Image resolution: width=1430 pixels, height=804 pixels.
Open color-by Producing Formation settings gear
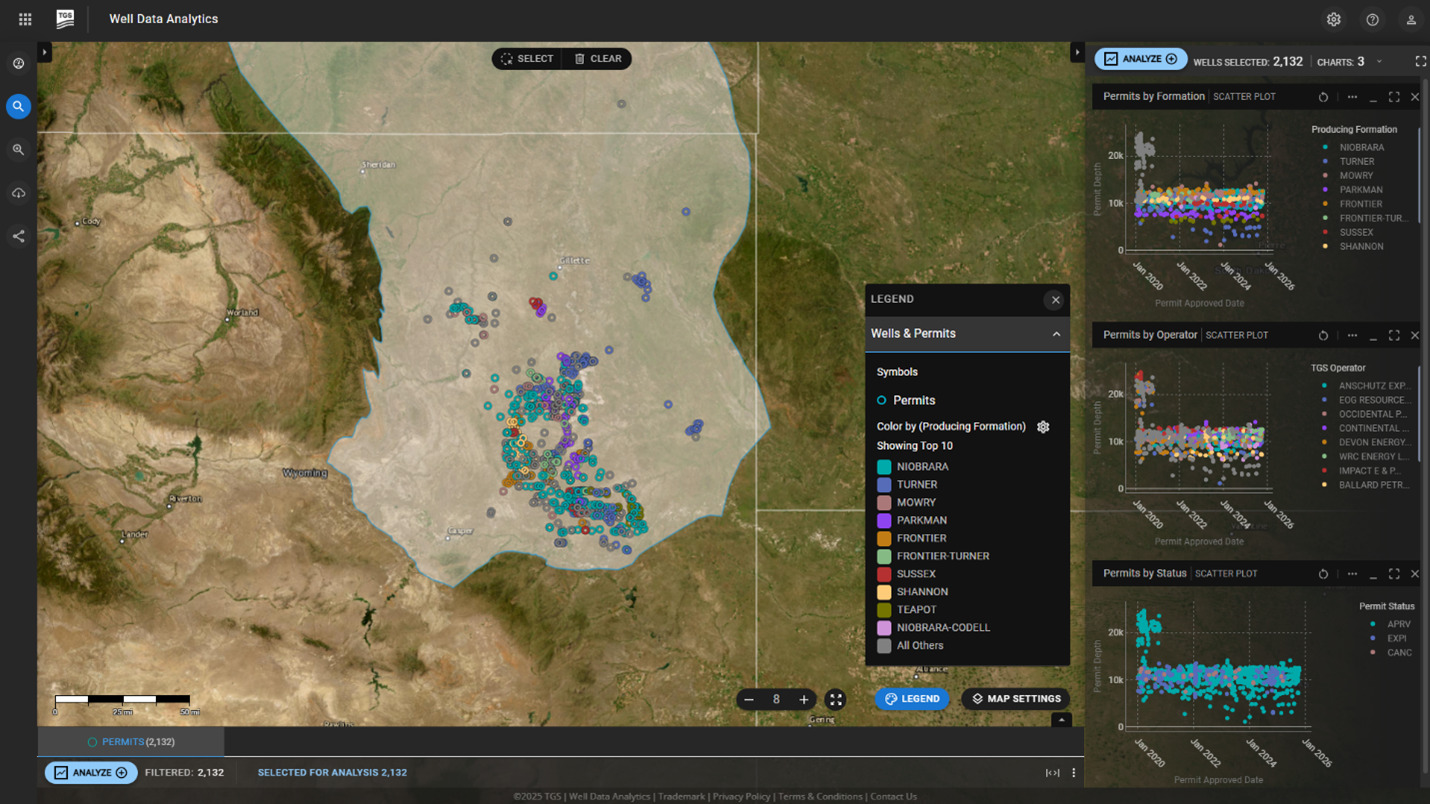(x=1043, y=427)
